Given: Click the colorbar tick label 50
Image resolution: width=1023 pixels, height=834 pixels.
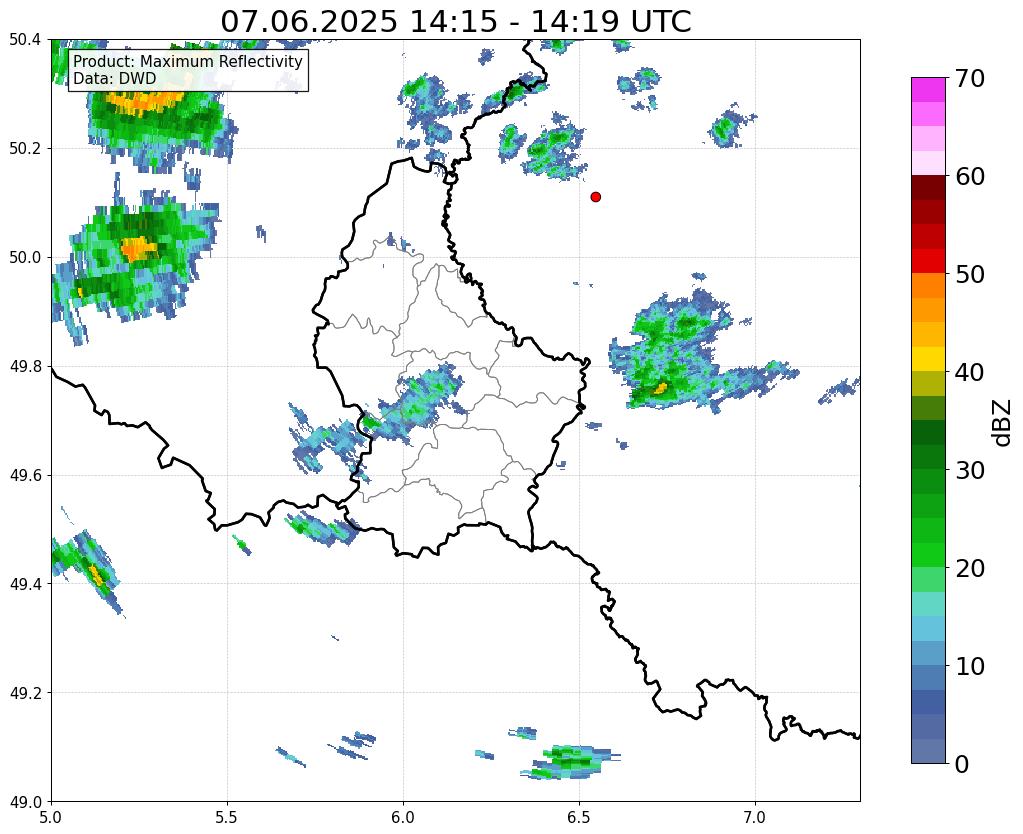Looking at the screenshot, I should (970, 274).
